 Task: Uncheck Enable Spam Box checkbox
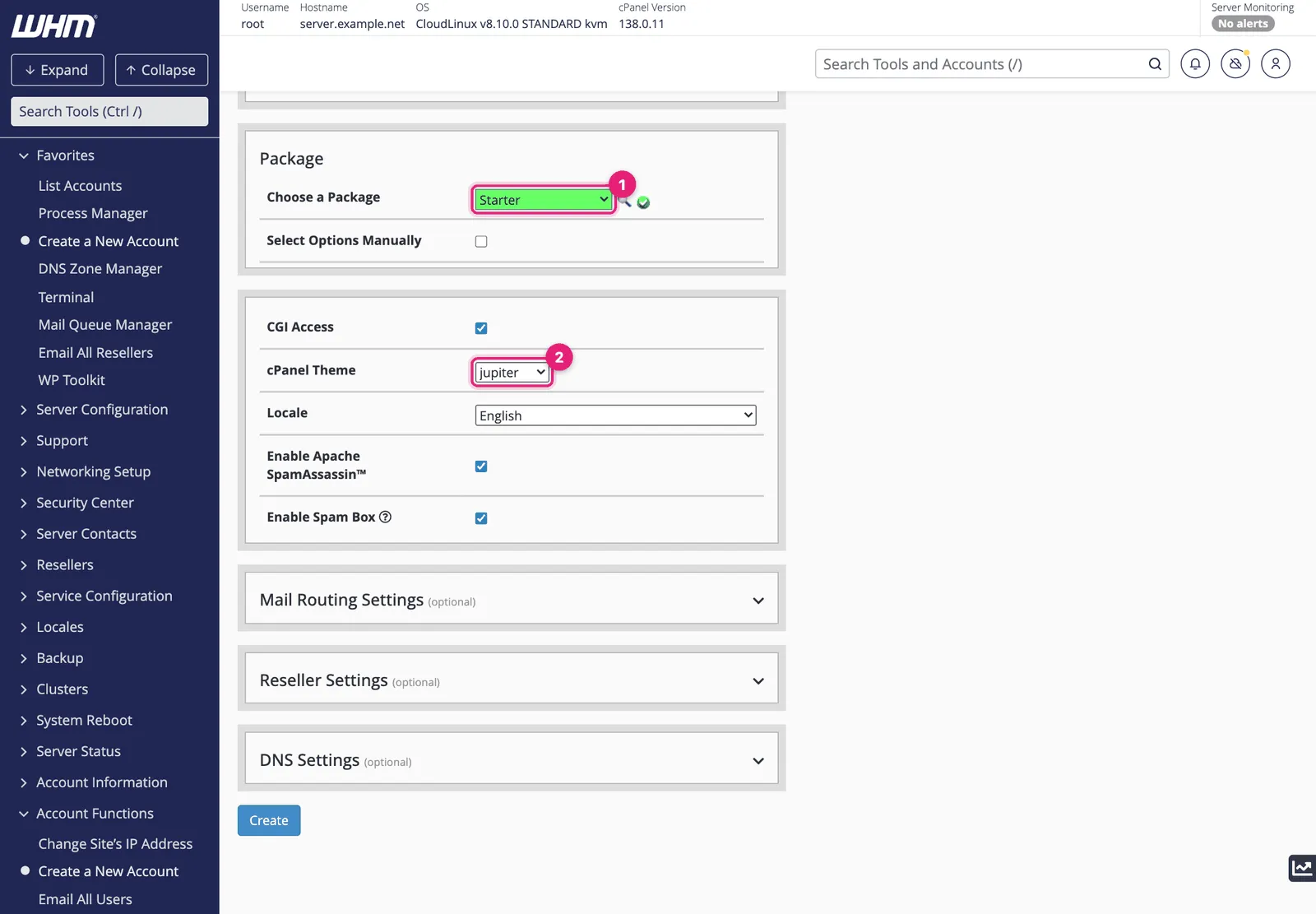(481, 518)
